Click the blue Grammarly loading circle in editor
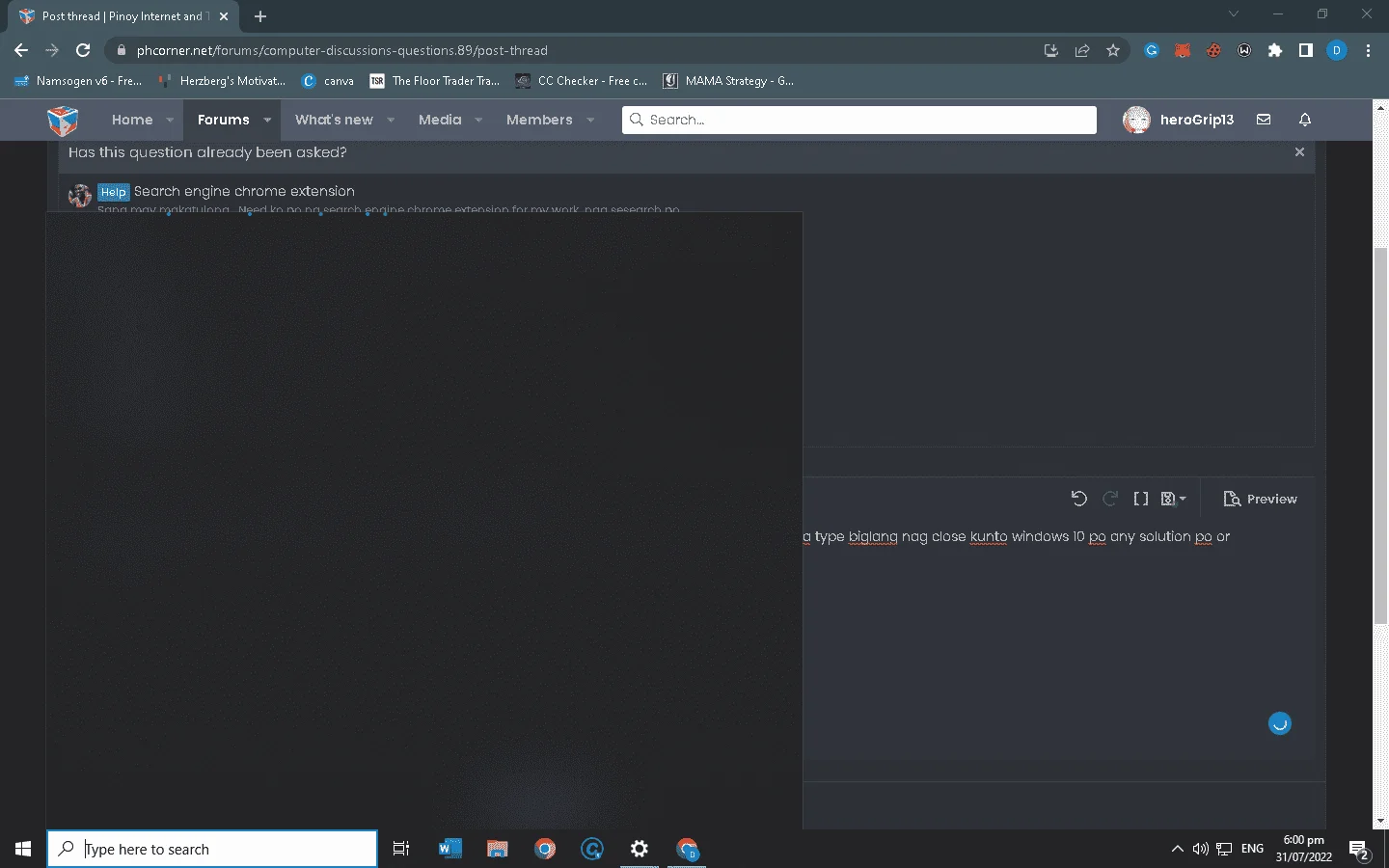The image size is (1389, 868). pyautogui.click(x=1280, y=723)
